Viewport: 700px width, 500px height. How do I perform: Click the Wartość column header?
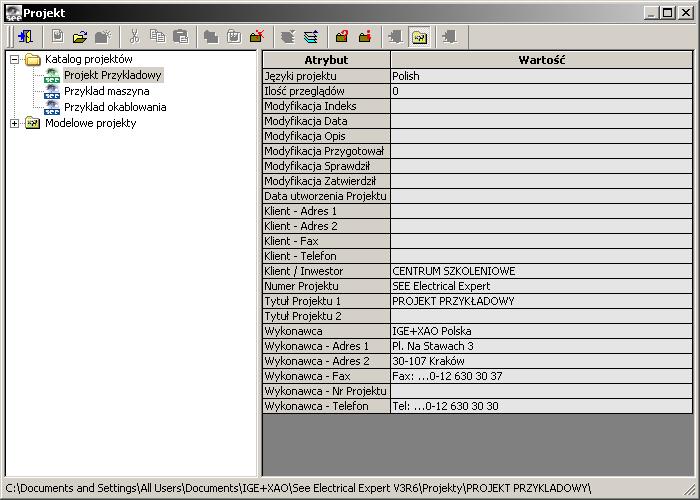click(x=542, y=60)
